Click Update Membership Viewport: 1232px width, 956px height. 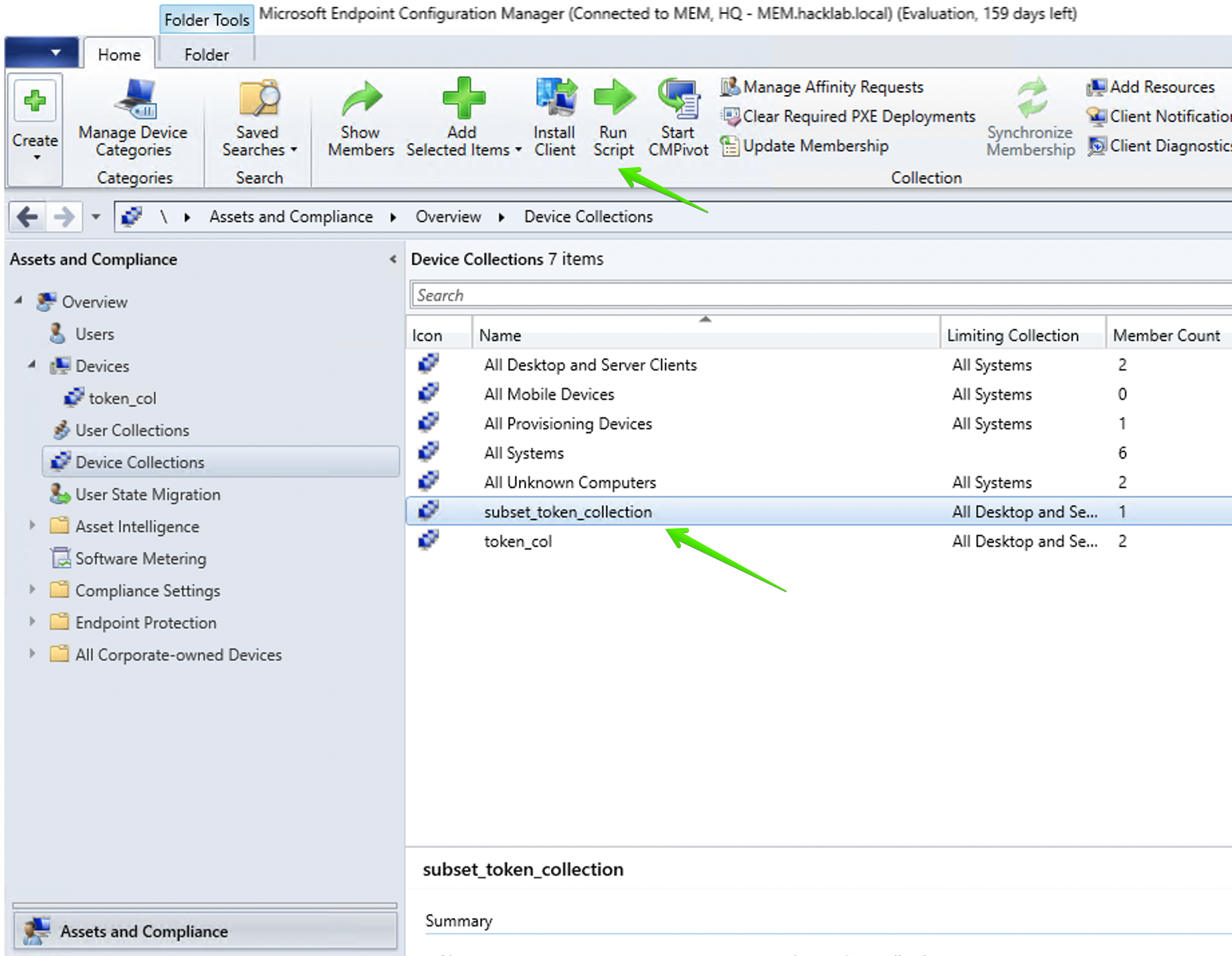click(x=805, y=146)
